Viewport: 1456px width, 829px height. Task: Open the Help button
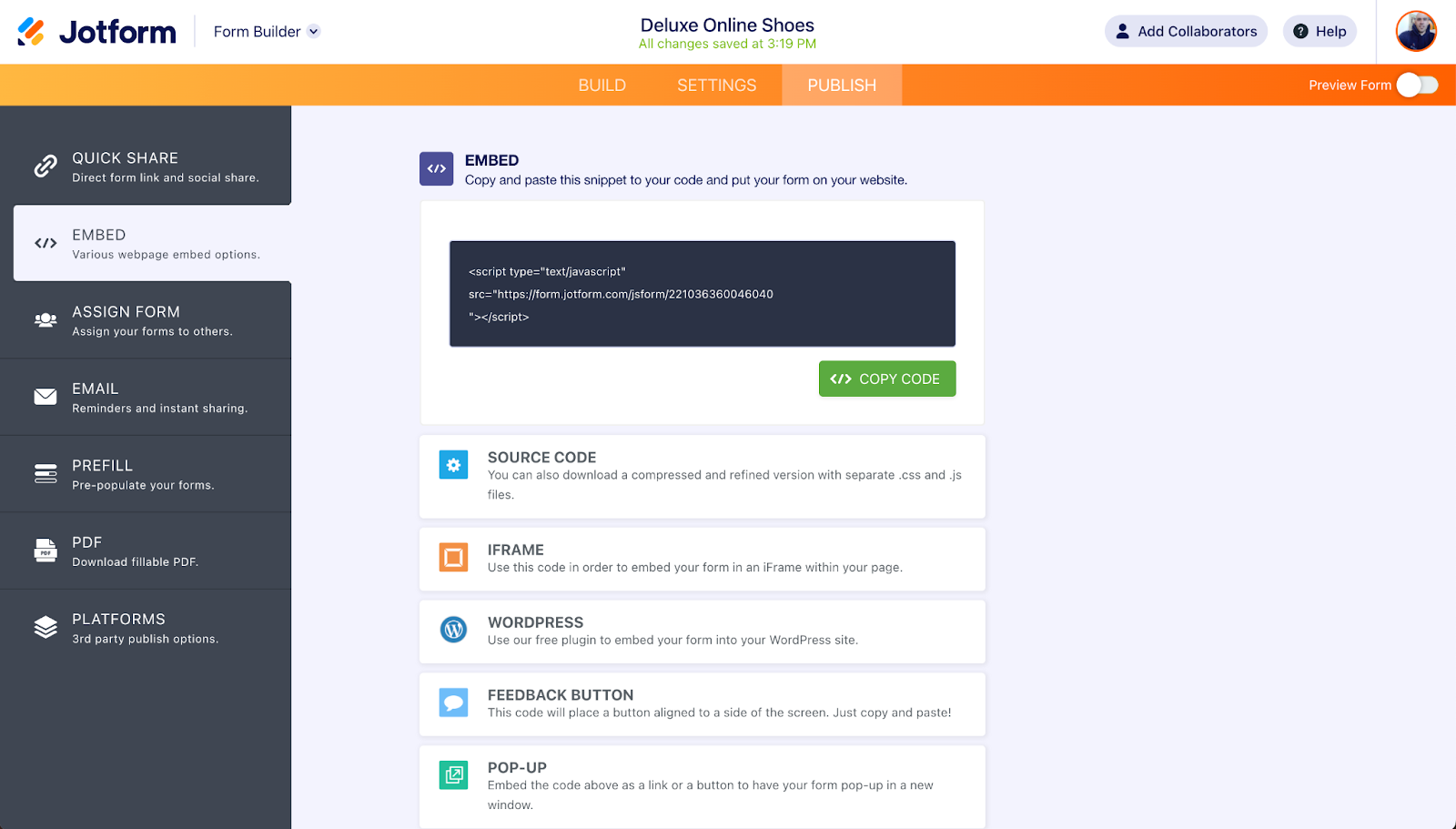click(1319, 32)
